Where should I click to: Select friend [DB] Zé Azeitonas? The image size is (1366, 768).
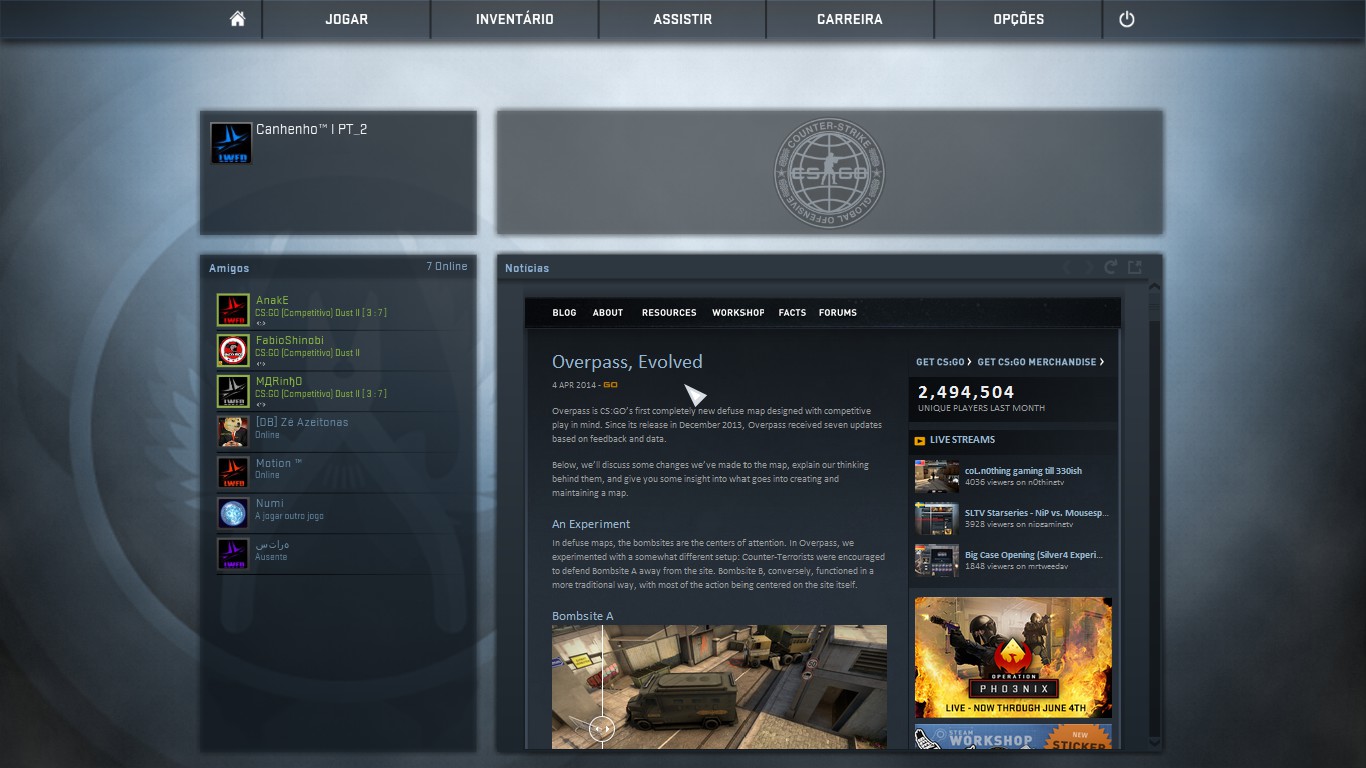coord(302,422)
